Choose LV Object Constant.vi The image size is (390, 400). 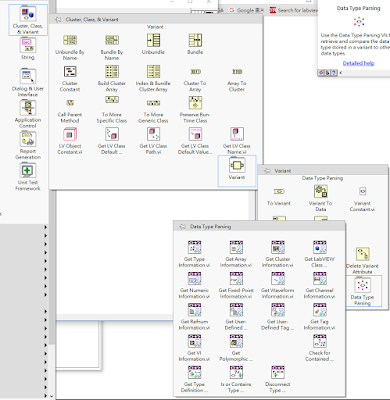[70, 141]
